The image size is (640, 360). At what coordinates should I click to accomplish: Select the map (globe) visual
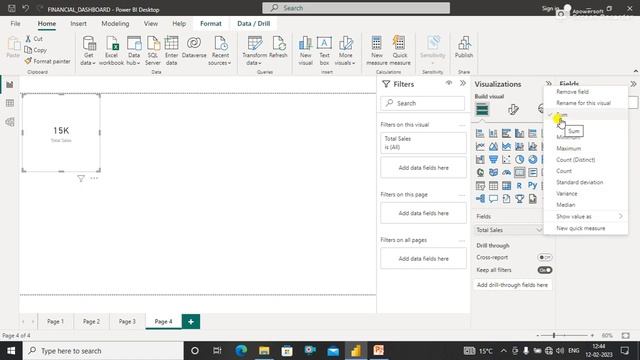point(480,173)
